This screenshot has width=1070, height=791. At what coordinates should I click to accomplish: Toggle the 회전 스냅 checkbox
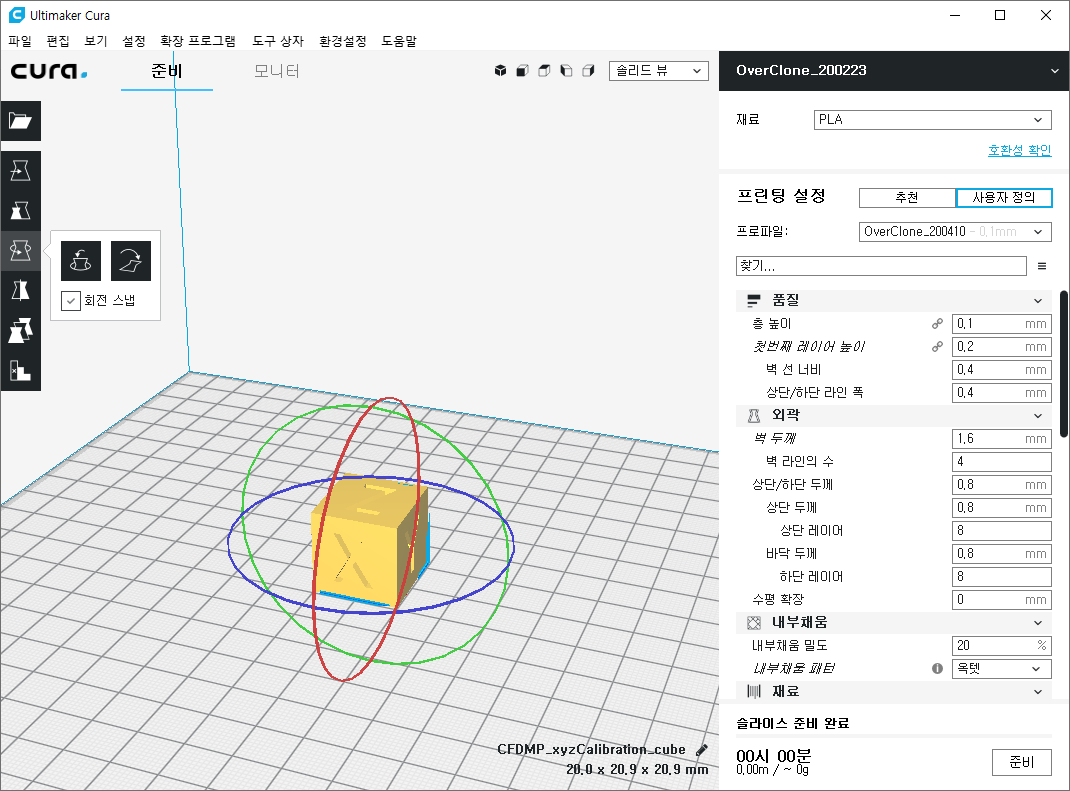tap(71, 301)
